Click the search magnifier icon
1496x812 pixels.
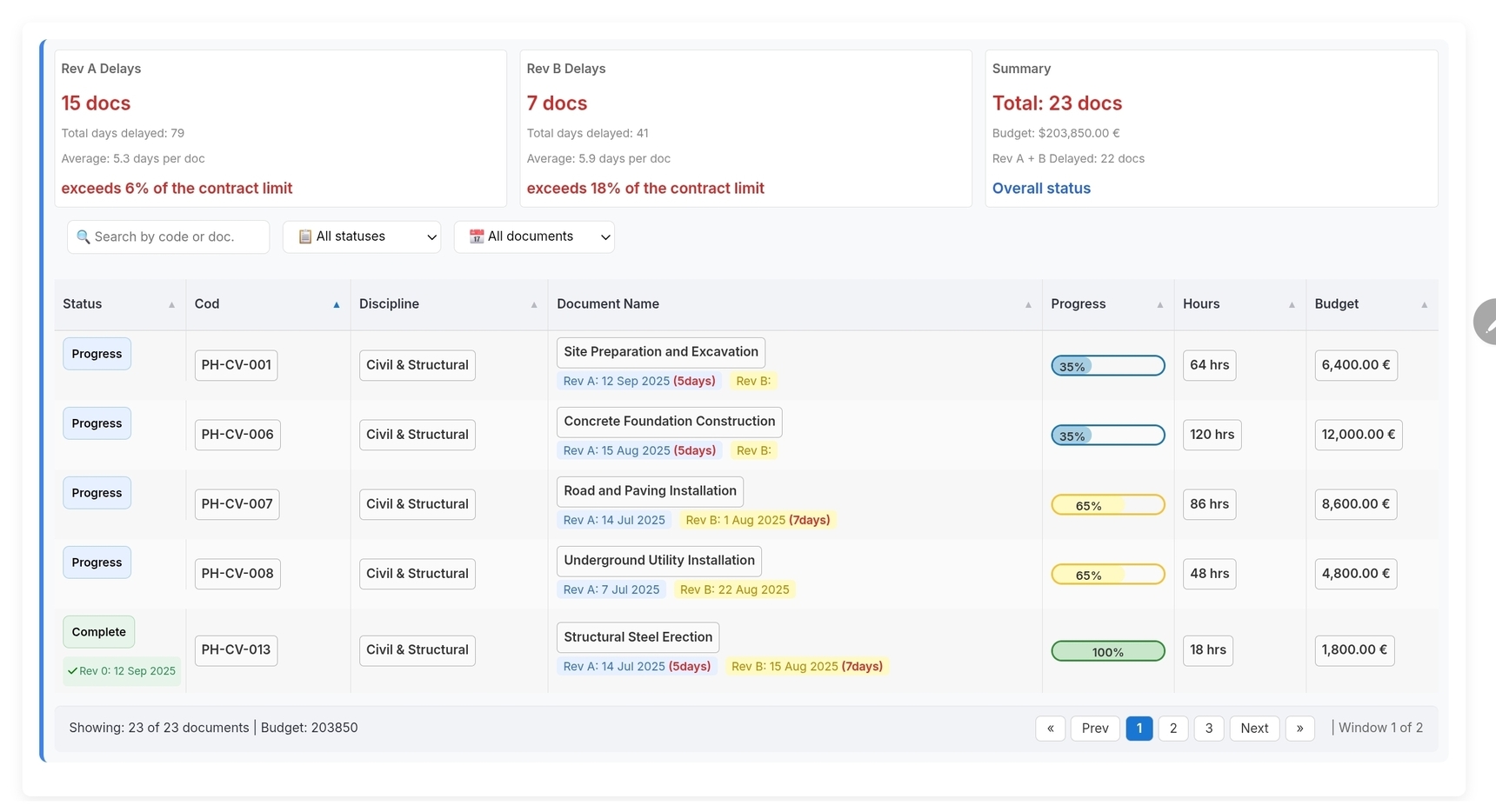83,236
